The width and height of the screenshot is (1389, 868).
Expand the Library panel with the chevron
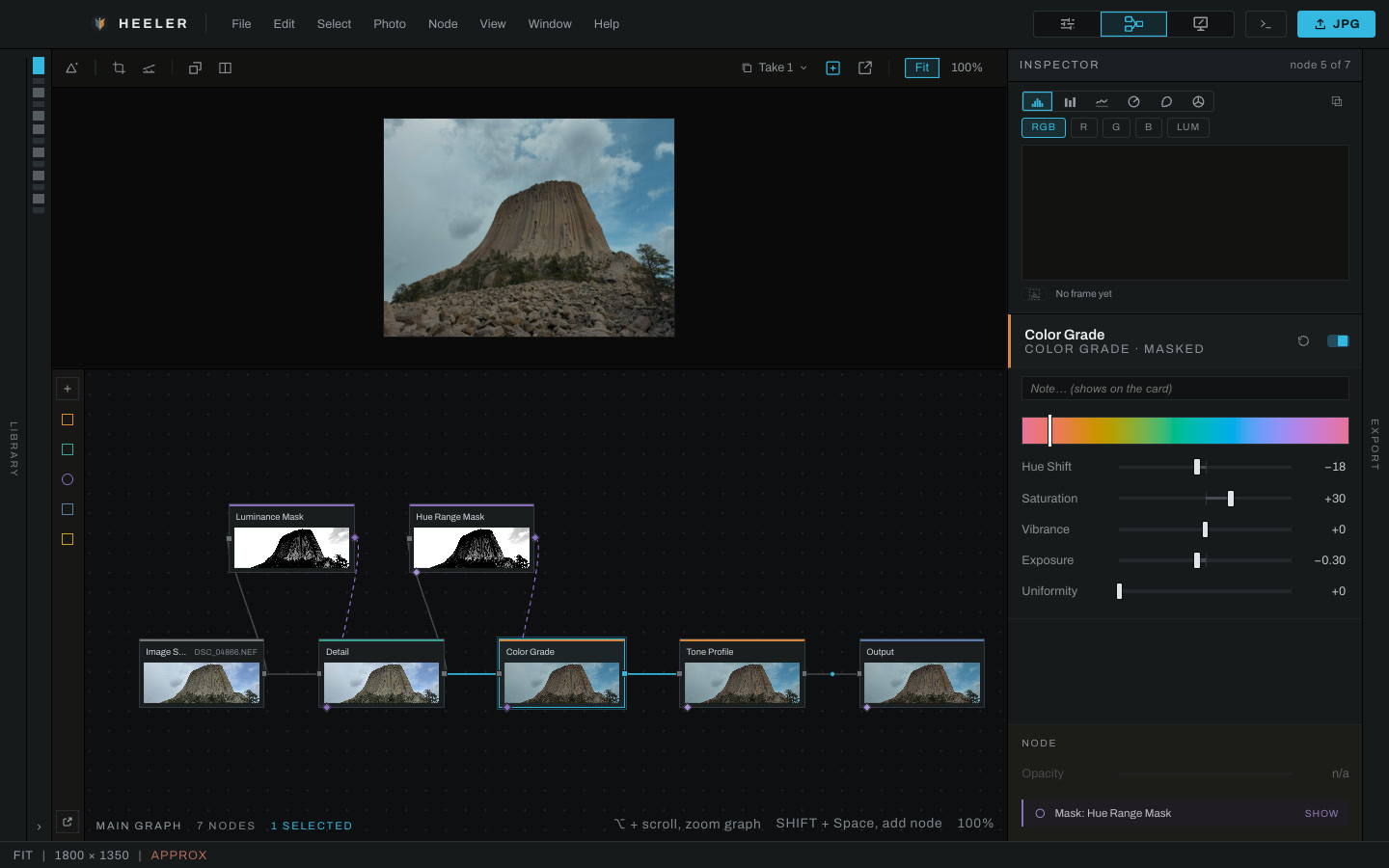(39, 827)
